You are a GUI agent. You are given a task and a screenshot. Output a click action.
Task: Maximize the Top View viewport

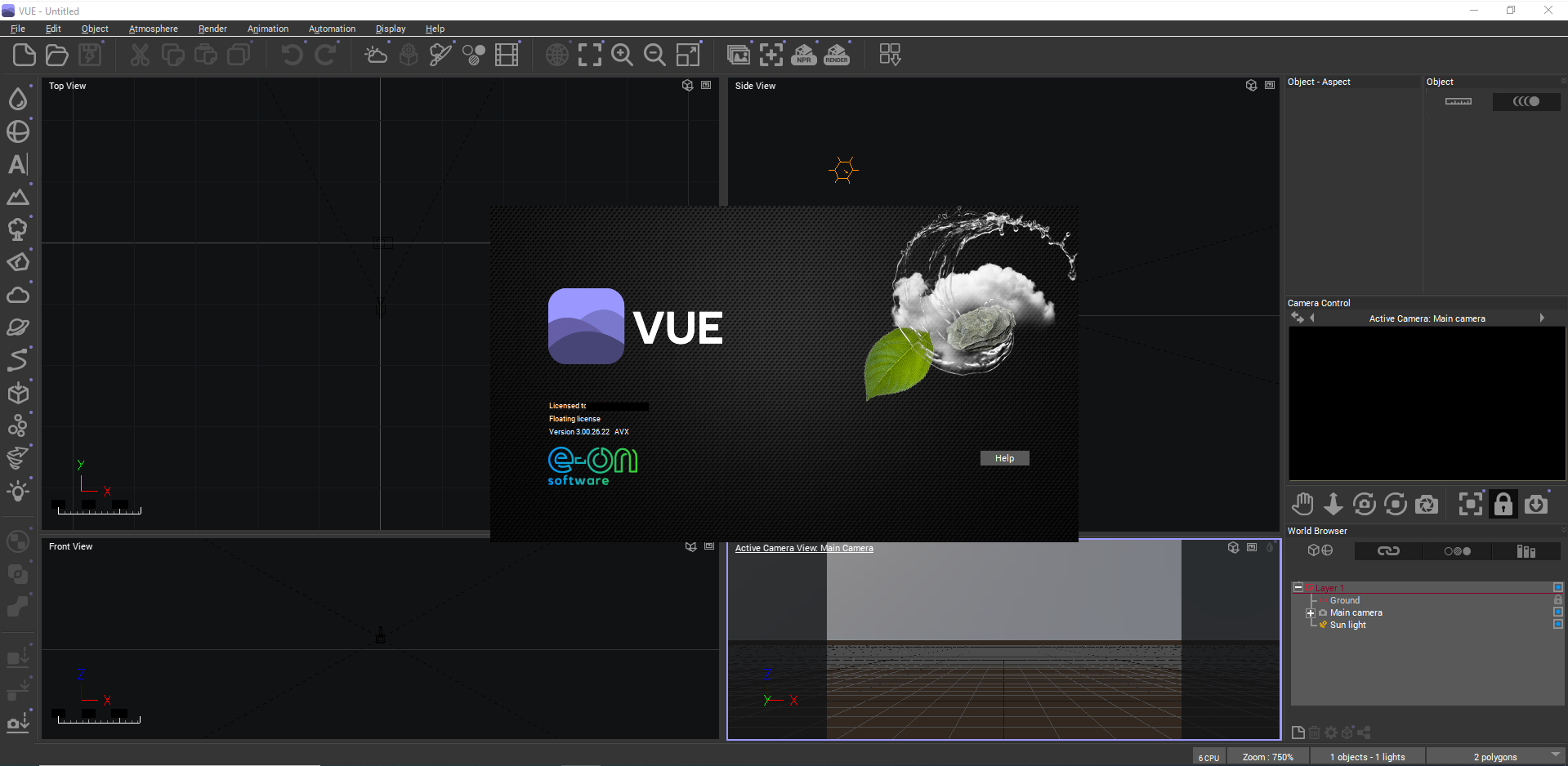tap(706, 85)
